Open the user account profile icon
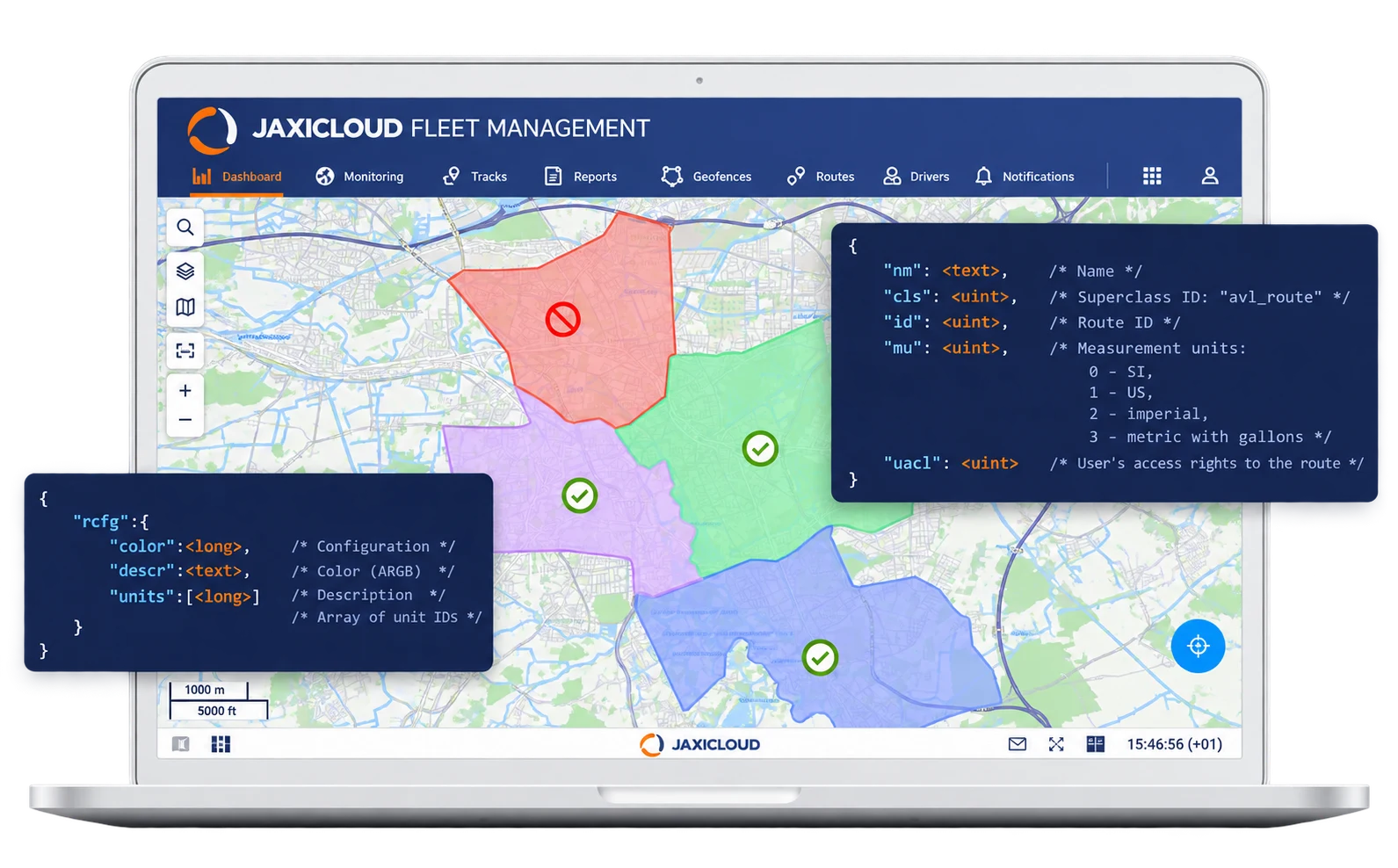The width and height of the screenshot is (1398, 868). (1210, 176)
